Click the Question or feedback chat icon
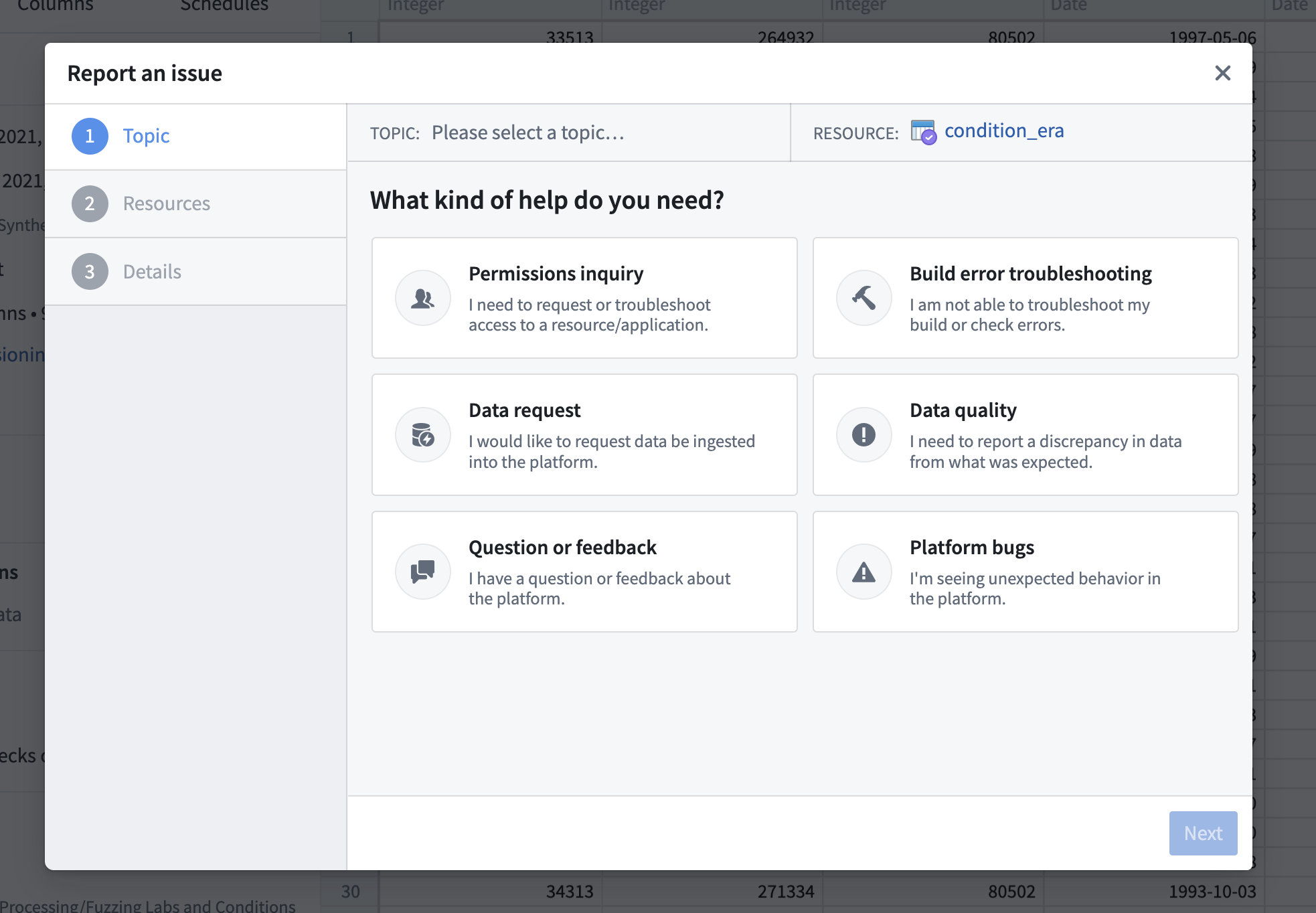This screenshot has height=913, width=1316. 422,572
